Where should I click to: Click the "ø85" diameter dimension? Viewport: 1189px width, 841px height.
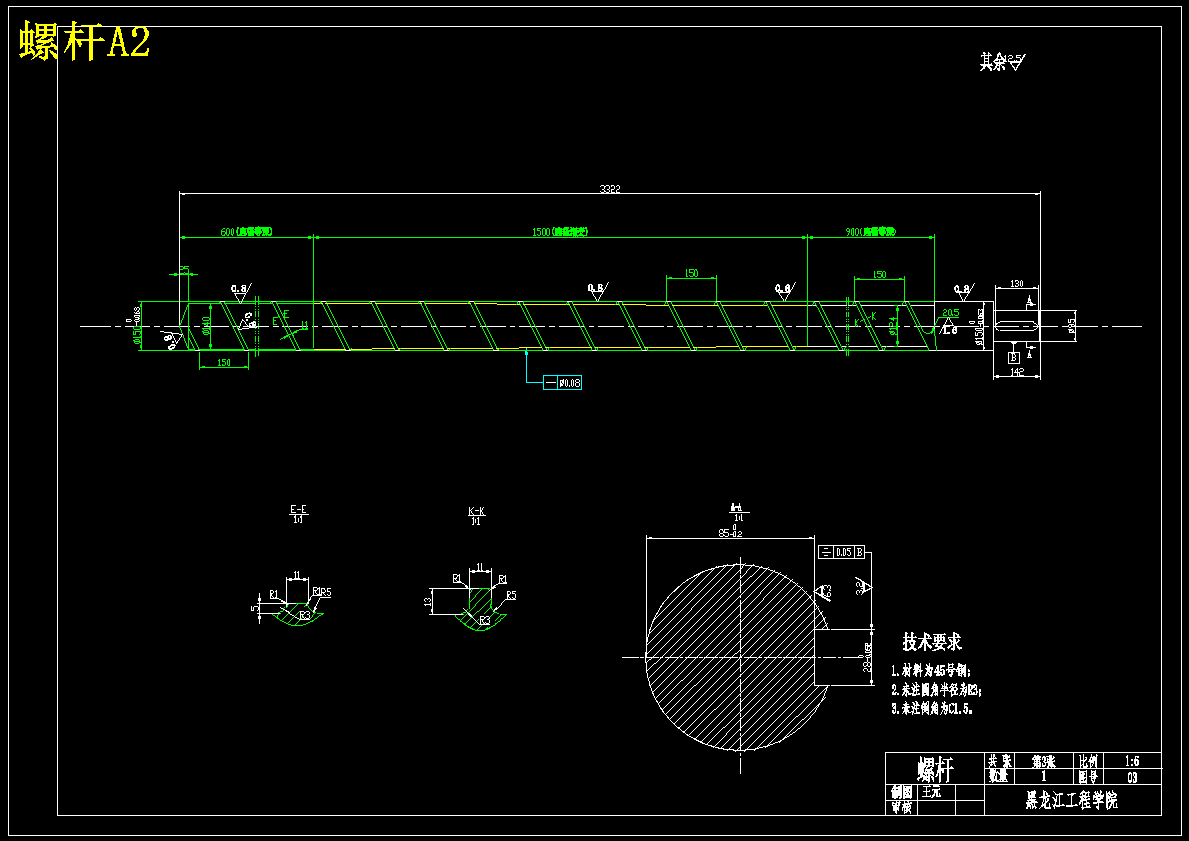click(1071, 326)
